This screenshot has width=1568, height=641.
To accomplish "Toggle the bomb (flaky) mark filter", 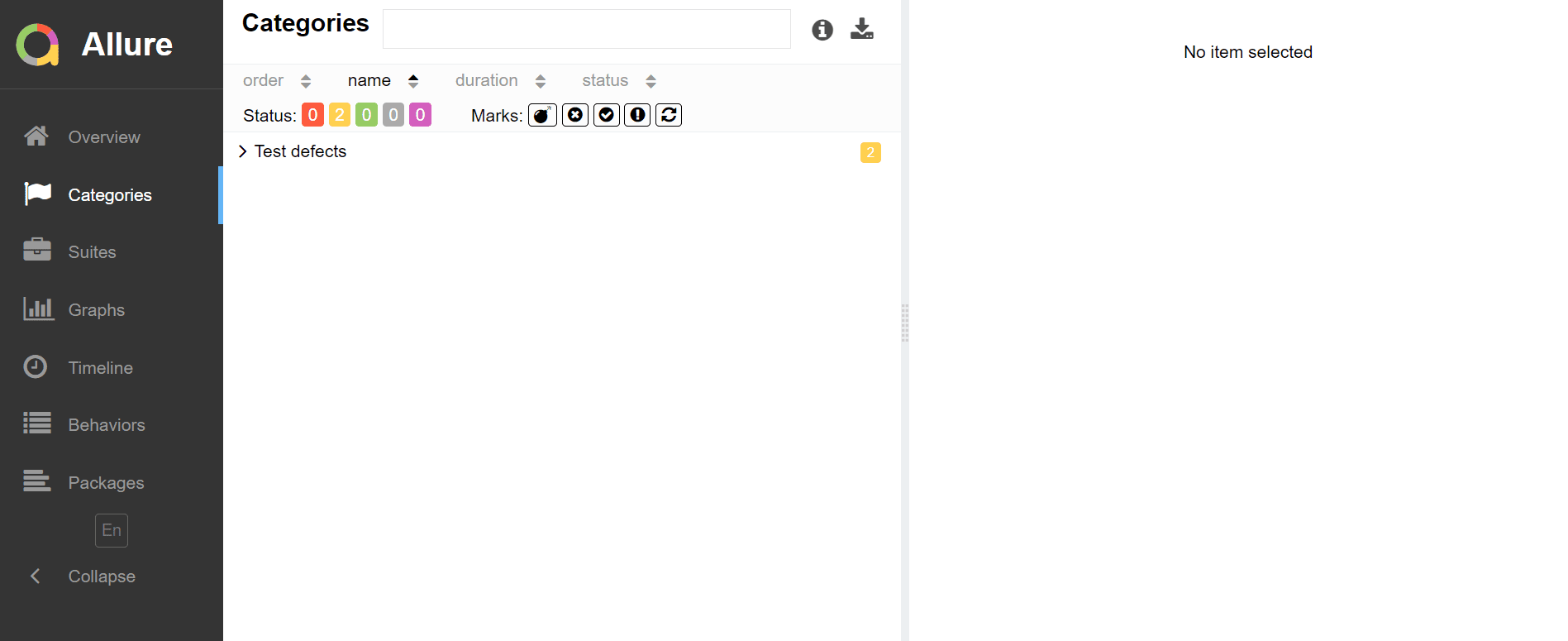I will click(x=542, y=115).
